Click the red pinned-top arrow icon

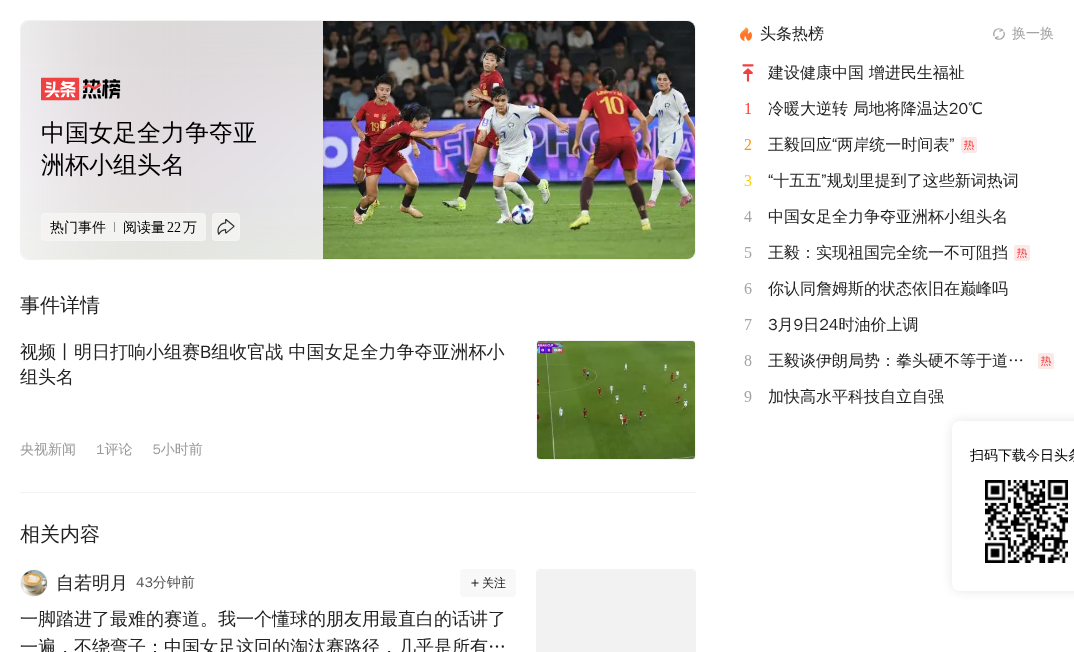click(x=748, y=73)
